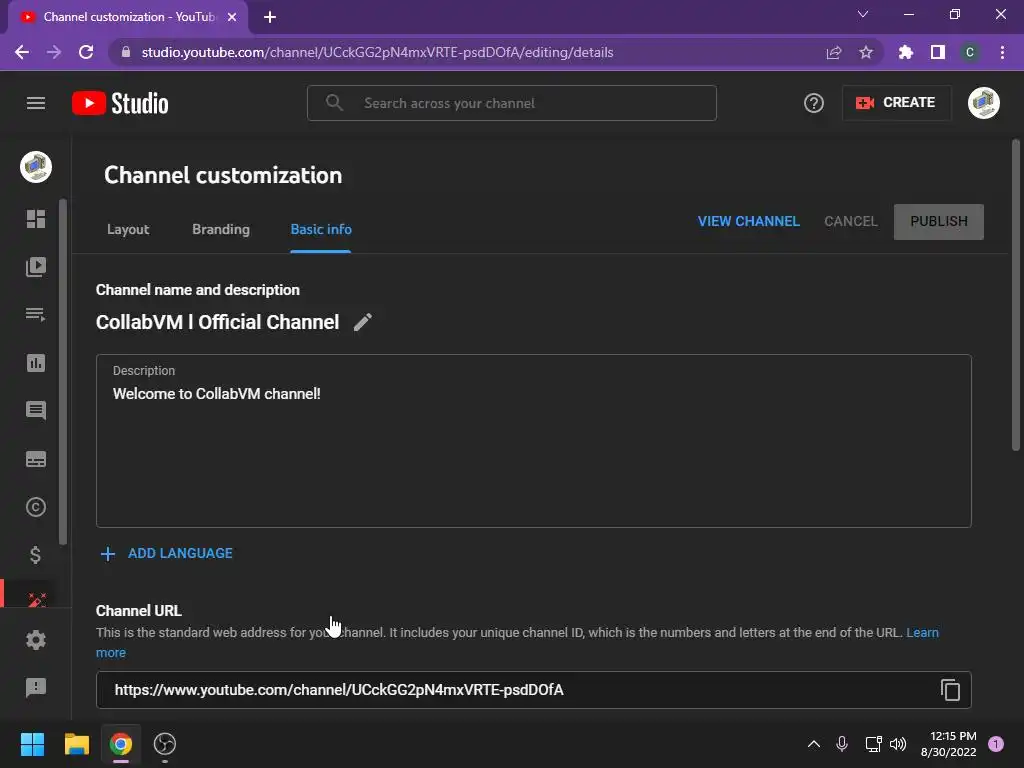Select the Channel customization browser tab
This screenshot has width=1024, height=768.
click(x=127, y=17)
